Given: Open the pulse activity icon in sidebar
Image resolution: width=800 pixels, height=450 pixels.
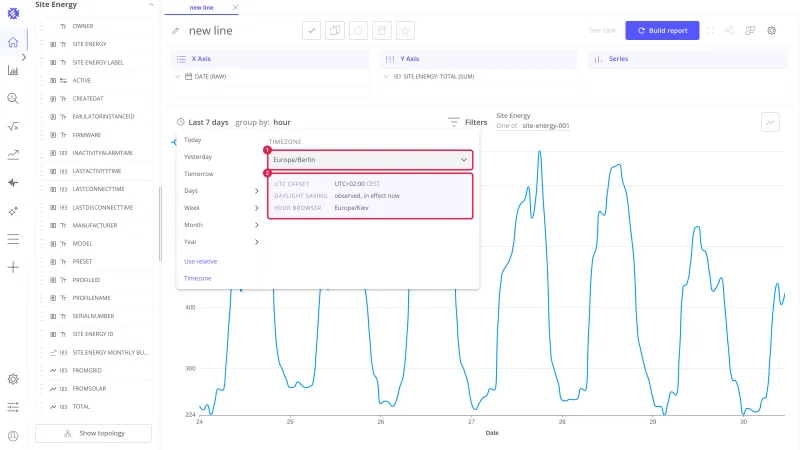Looking at the screenshot, I should 13,183.
